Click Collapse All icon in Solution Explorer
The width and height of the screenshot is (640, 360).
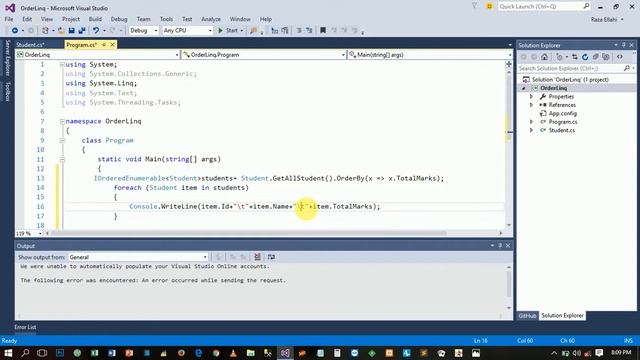(x=596, y=57)
